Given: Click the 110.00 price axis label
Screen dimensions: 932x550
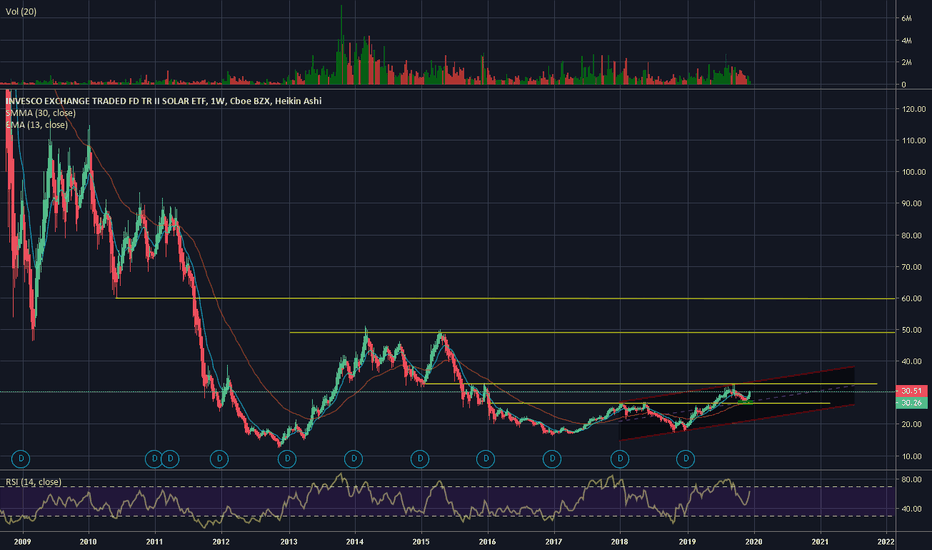Looking at the screenshot, I should [914, 140].
